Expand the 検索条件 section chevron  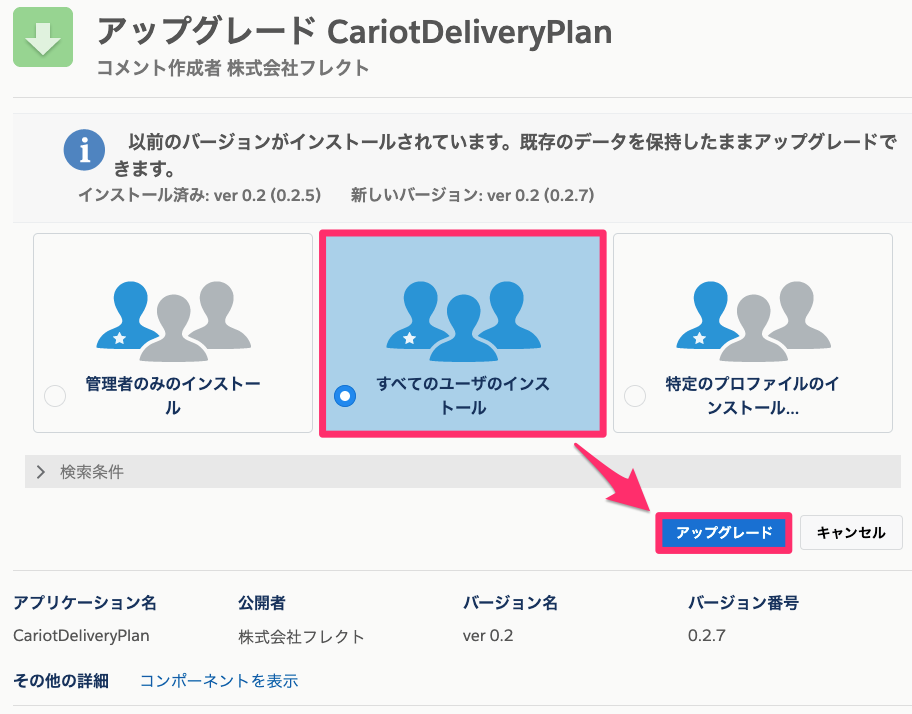[41, 472]
